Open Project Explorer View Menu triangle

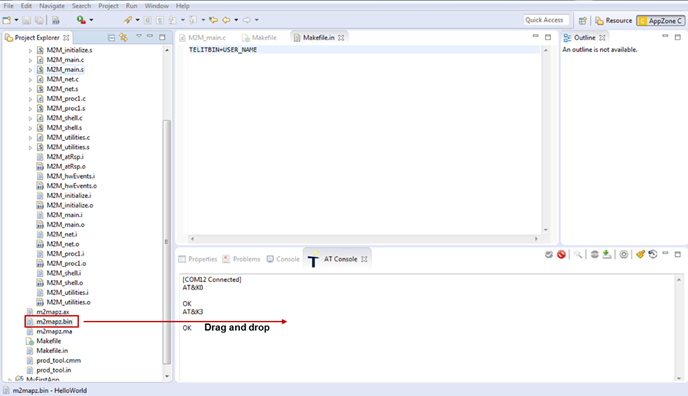click(x=139, y=36)
